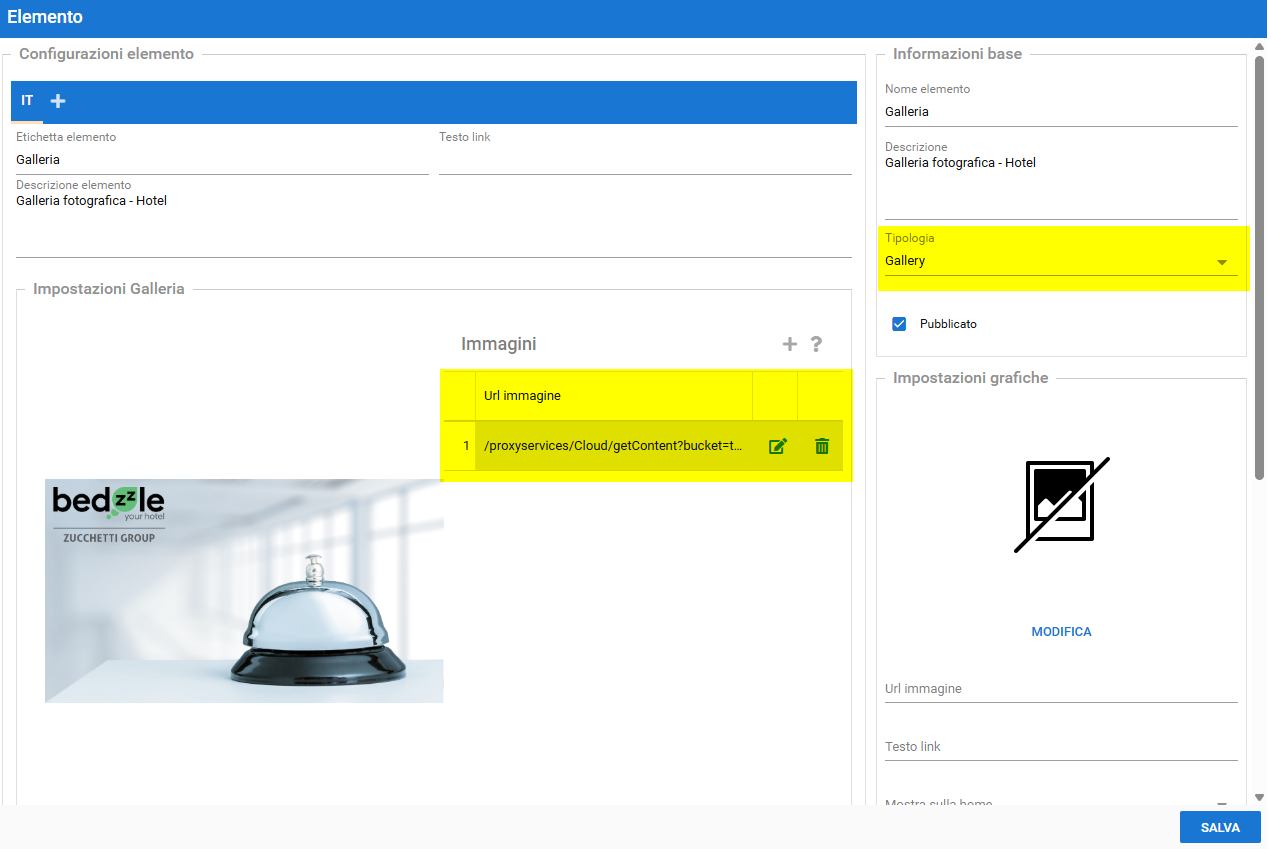The width and height of the screenshot is (1271, 849).
Task: Click the Url immagine field in graphics settings
Action: click(x=1060, y=689)
